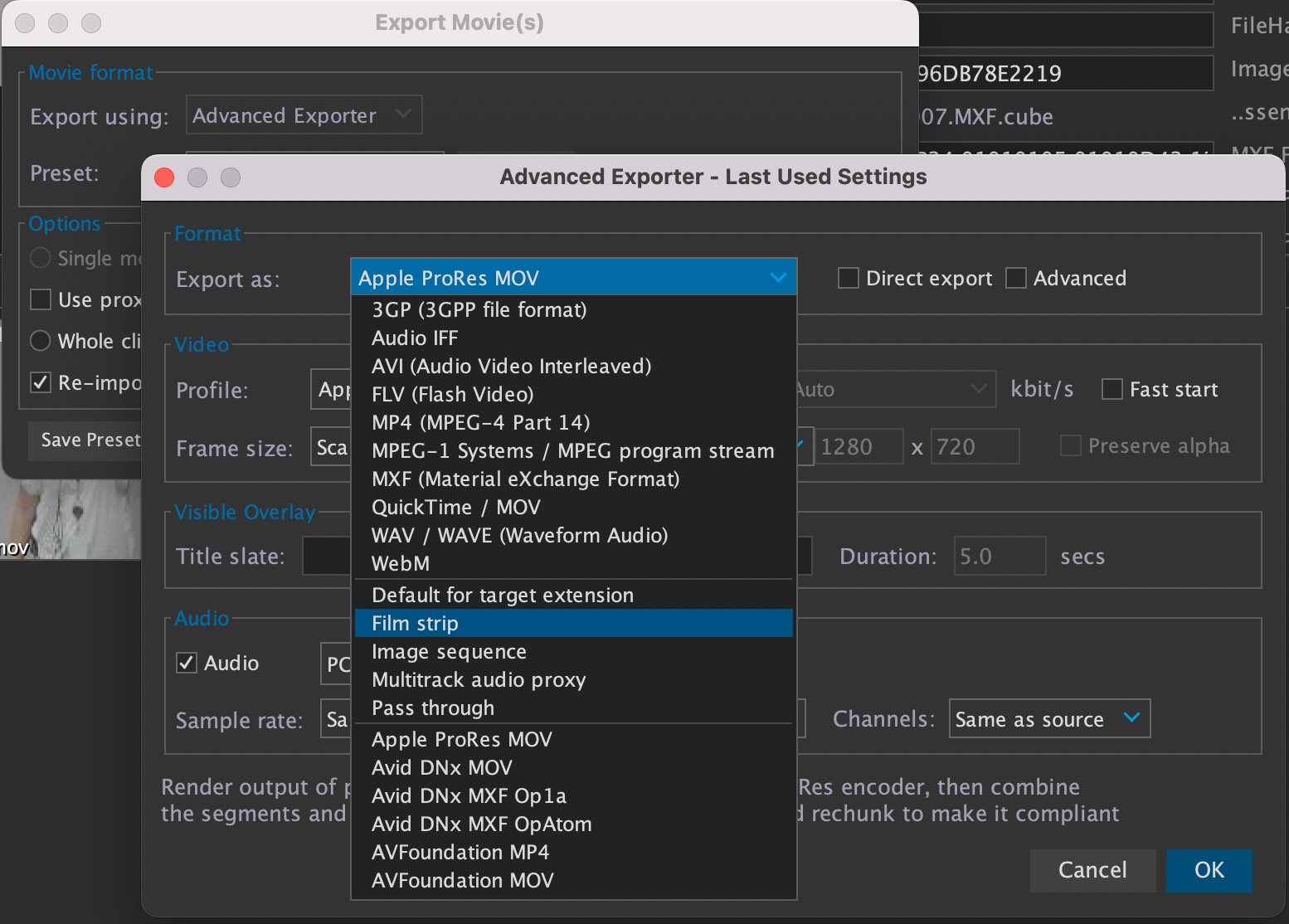
Task: Select WAV / WAVE (Waveform Audio)
Action: [573, 535]
